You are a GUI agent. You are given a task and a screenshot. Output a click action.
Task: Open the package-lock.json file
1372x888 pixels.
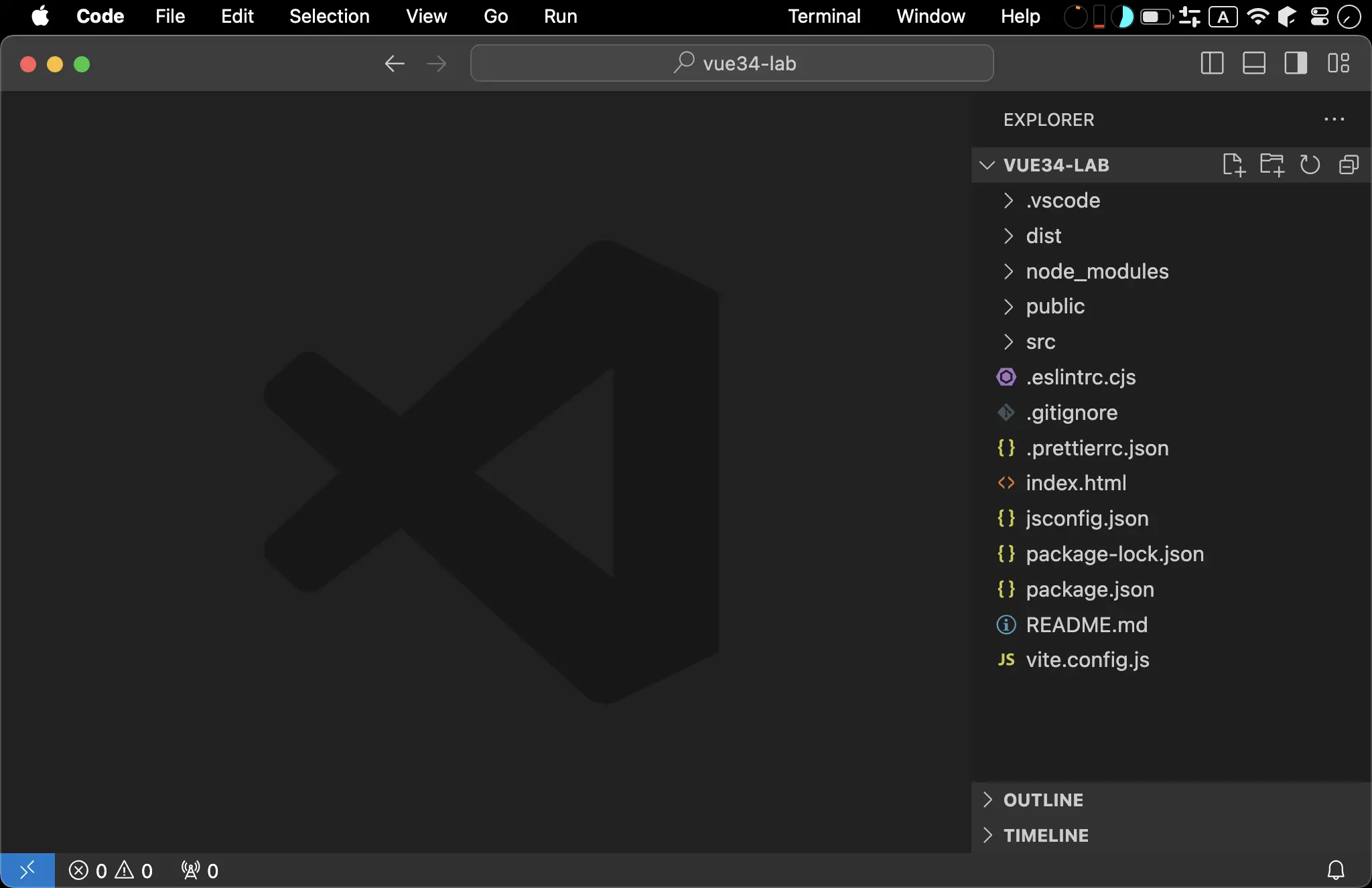1171,554
